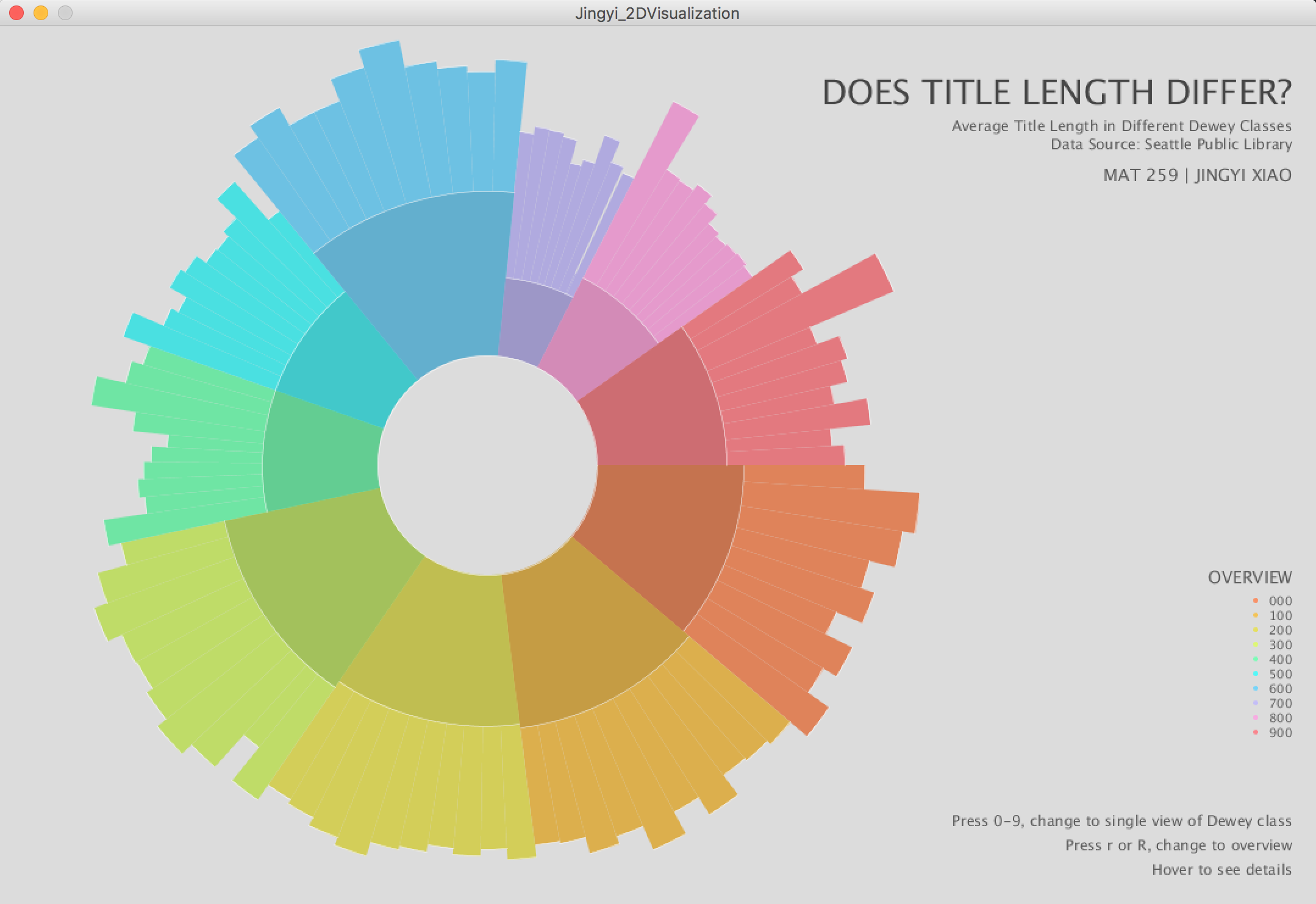Image resolution: width=1316 pixels, height=904 pixels.
Task: Click the OVERVIEW heading above the legend
Action: (1250, 578)
